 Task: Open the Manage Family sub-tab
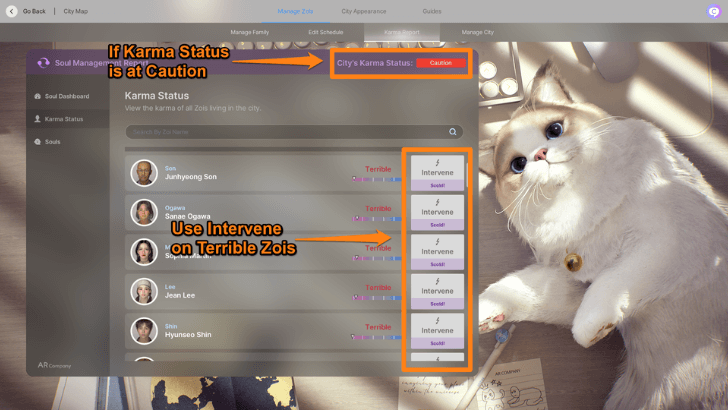(x=250, y=32)
